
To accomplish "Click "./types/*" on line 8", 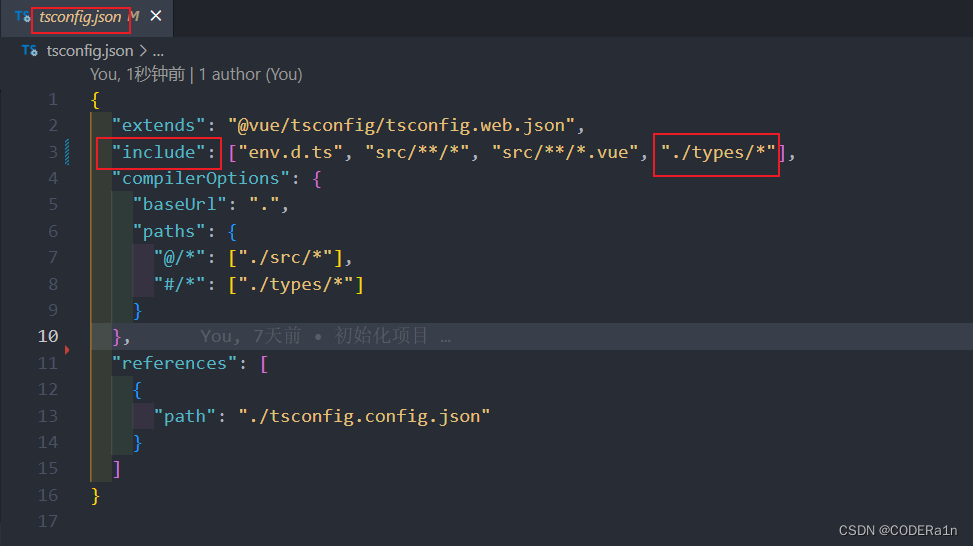I will tap(296, 284).
